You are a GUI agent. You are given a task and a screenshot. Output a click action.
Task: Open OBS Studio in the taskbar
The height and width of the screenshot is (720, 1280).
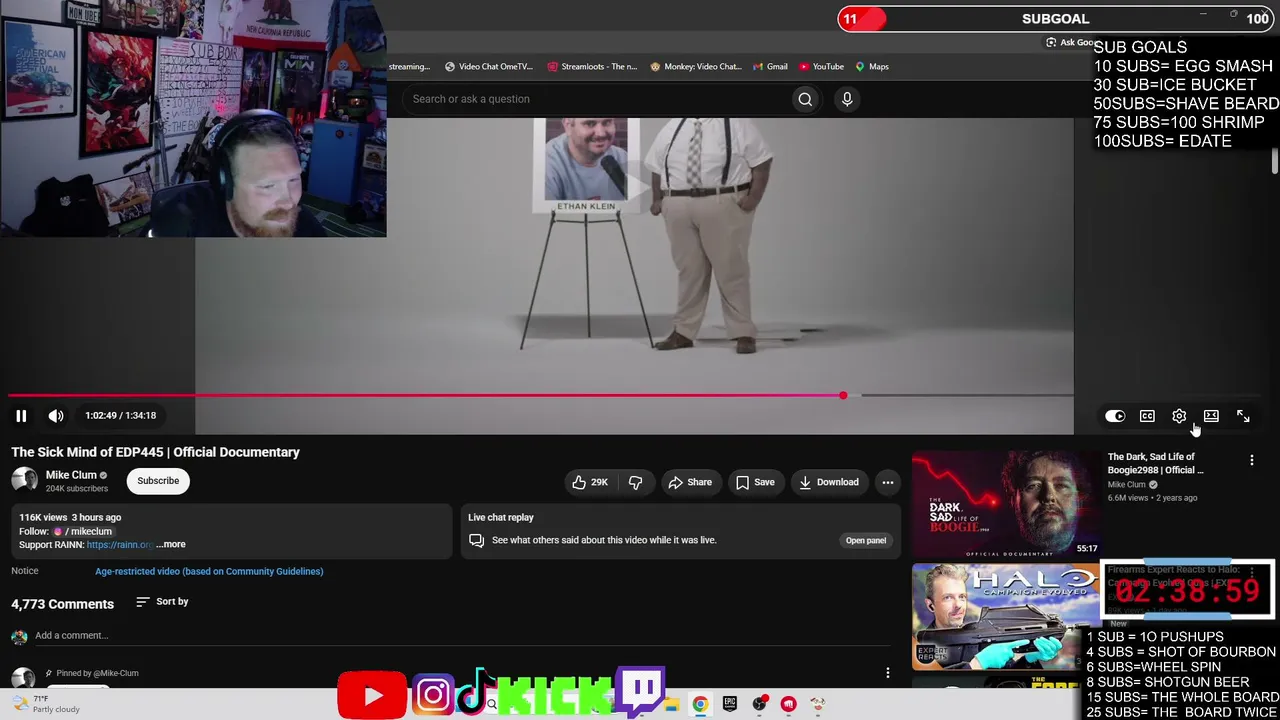[760, 704]
